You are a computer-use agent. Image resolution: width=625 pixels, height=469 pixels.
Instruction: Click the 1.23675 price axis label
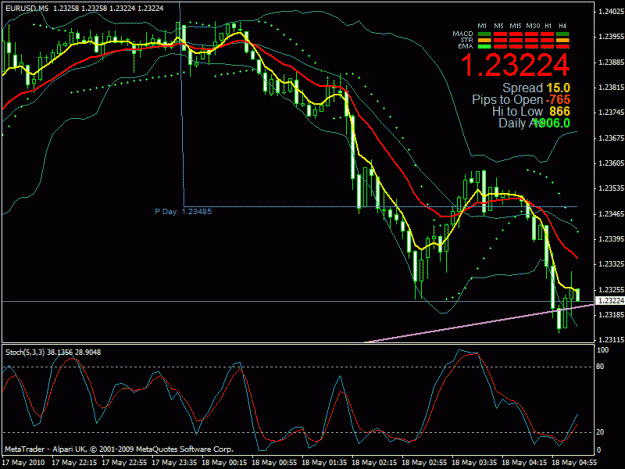[x=611, y=138]
